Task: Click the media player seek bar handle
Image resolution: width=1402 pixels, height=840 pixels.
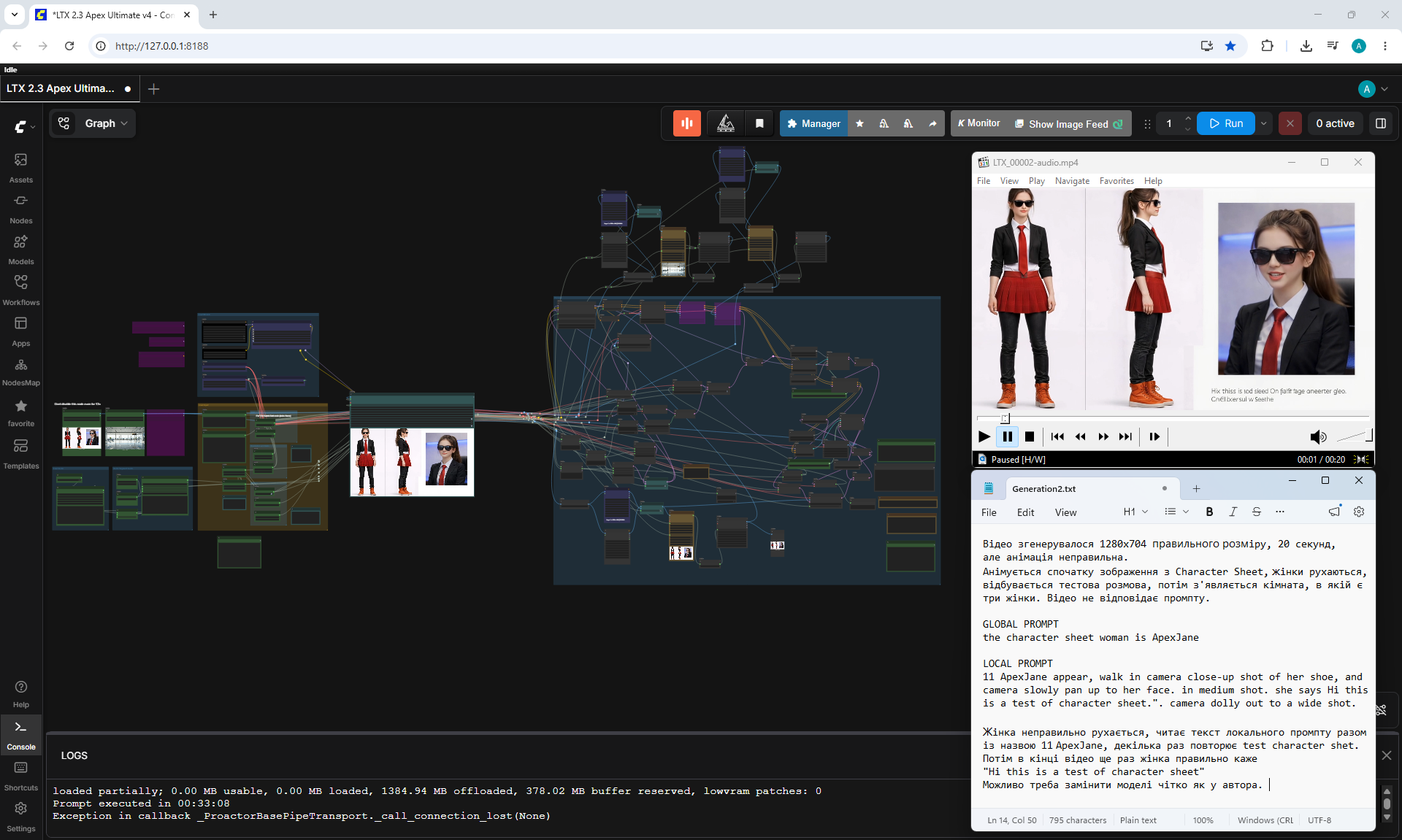Action: tap(1005, 418)
